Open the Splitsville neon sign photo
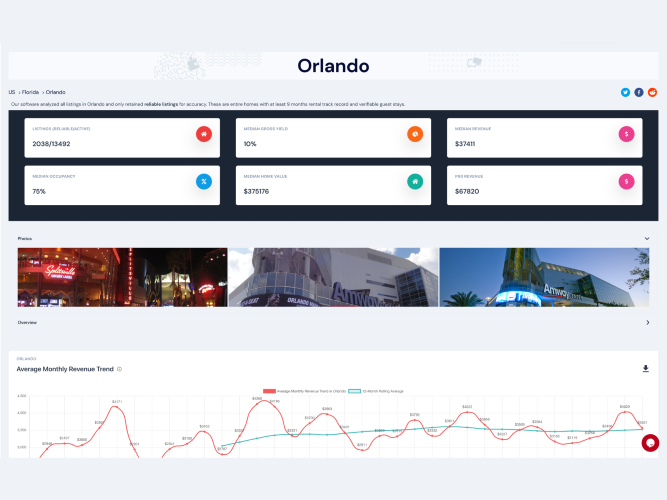 point(123,277)
